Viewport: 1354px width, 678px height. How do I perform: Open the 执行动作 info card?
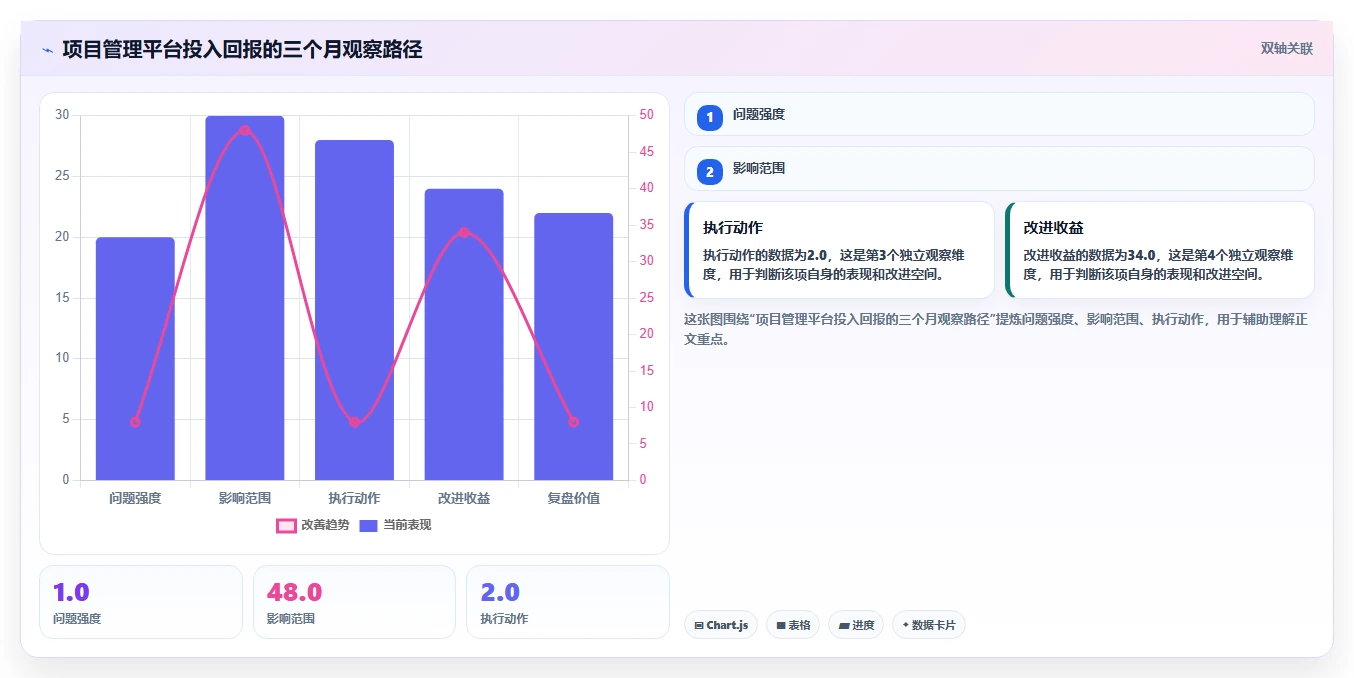click(839, 250)
